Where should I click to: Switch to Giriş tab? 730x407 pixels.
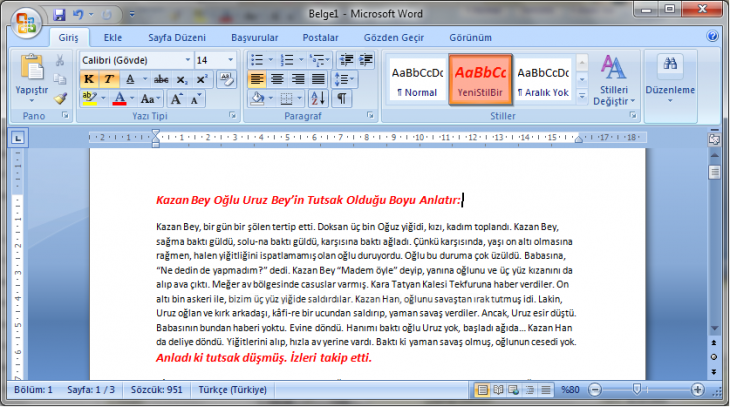68,38
